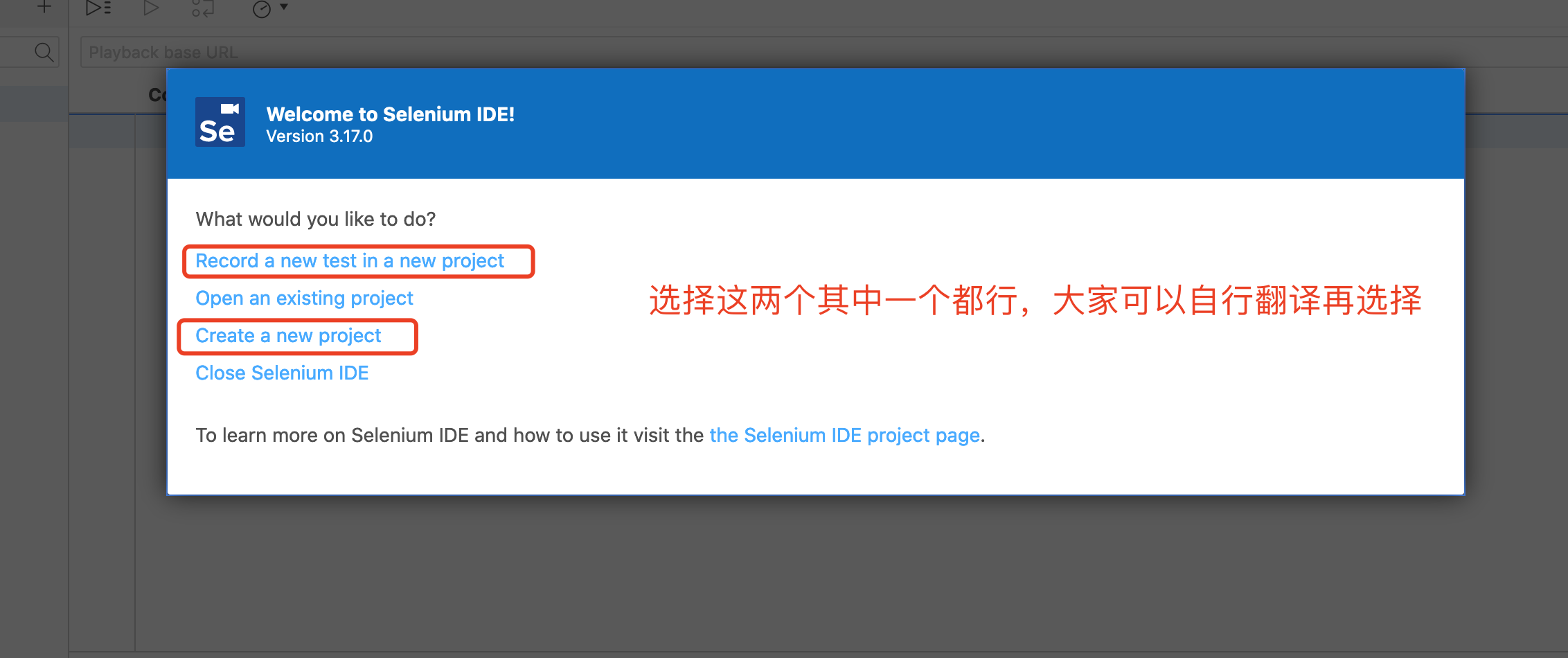Click the search magnifier icon

coord(44,52)
